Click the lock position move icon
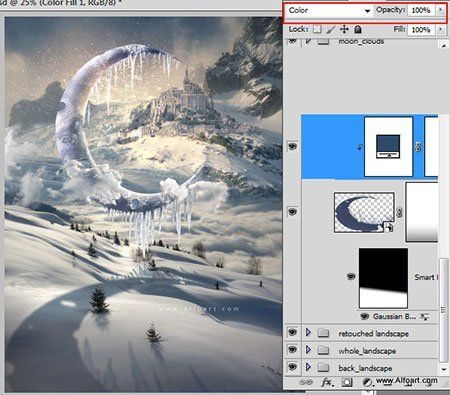 tap(344, 29)
